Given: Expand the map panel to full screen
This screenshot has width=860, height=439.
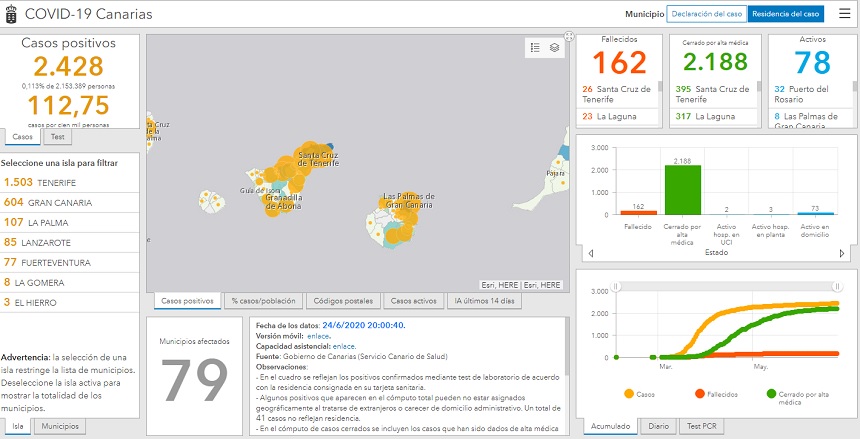Looking at the screenshot, I should (568, 36).
